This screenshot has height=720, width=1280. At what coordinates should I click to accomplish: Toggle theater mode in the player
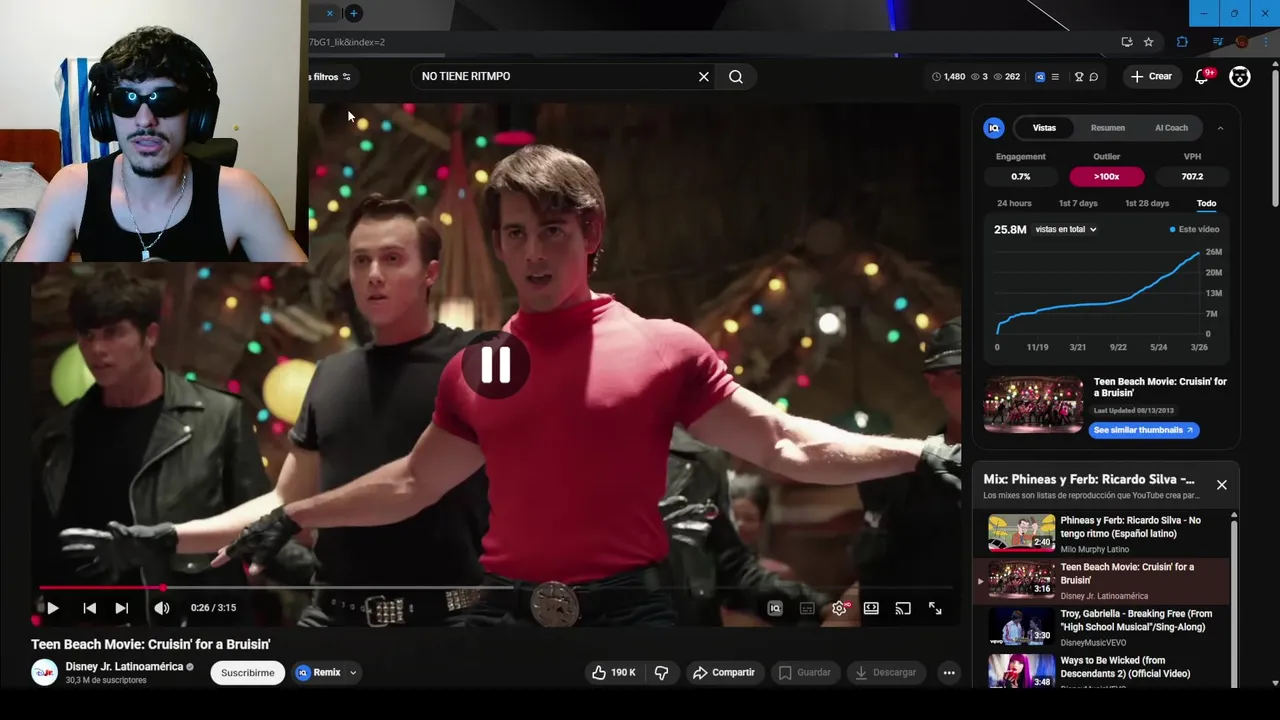[x=871, y=608]
